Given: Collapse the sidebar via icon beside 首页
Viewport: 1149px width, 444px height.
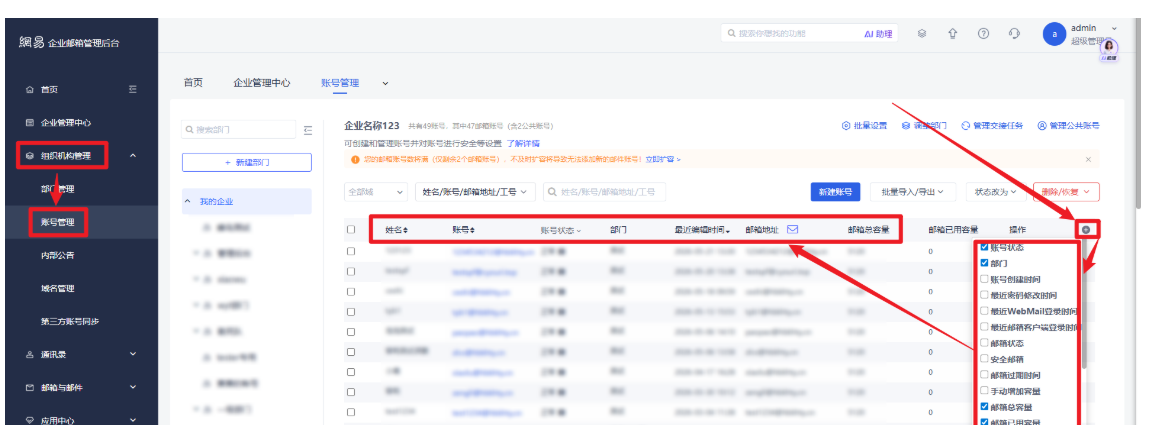Looking at the screenshot, I should (133, 89).
